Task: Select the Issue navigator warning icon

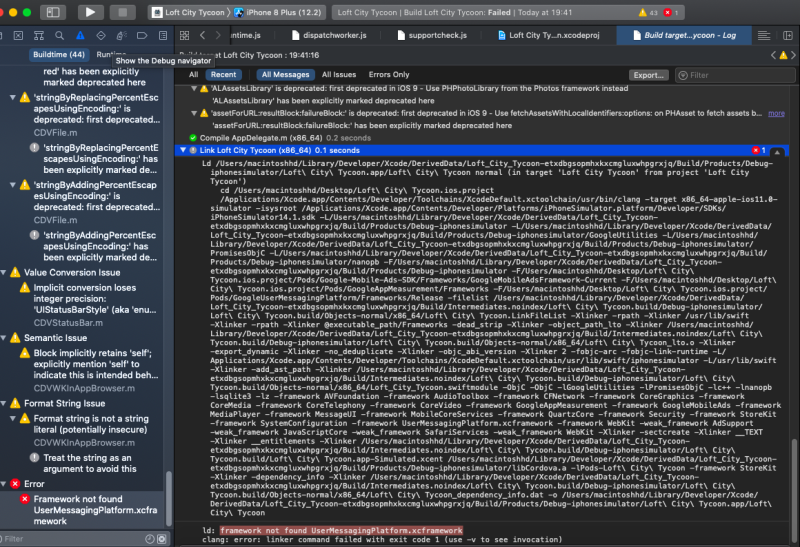Action: coord(80,35)
